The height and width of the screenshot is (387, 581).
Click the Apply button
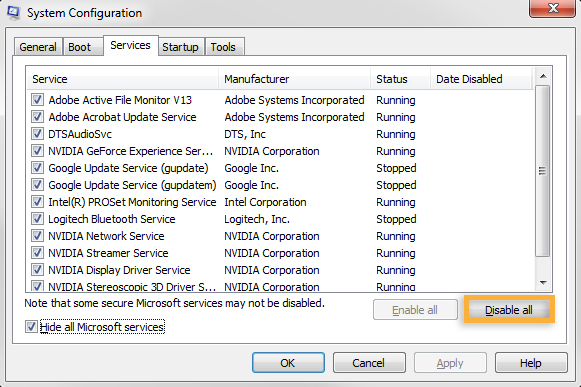tap(450, 363)
